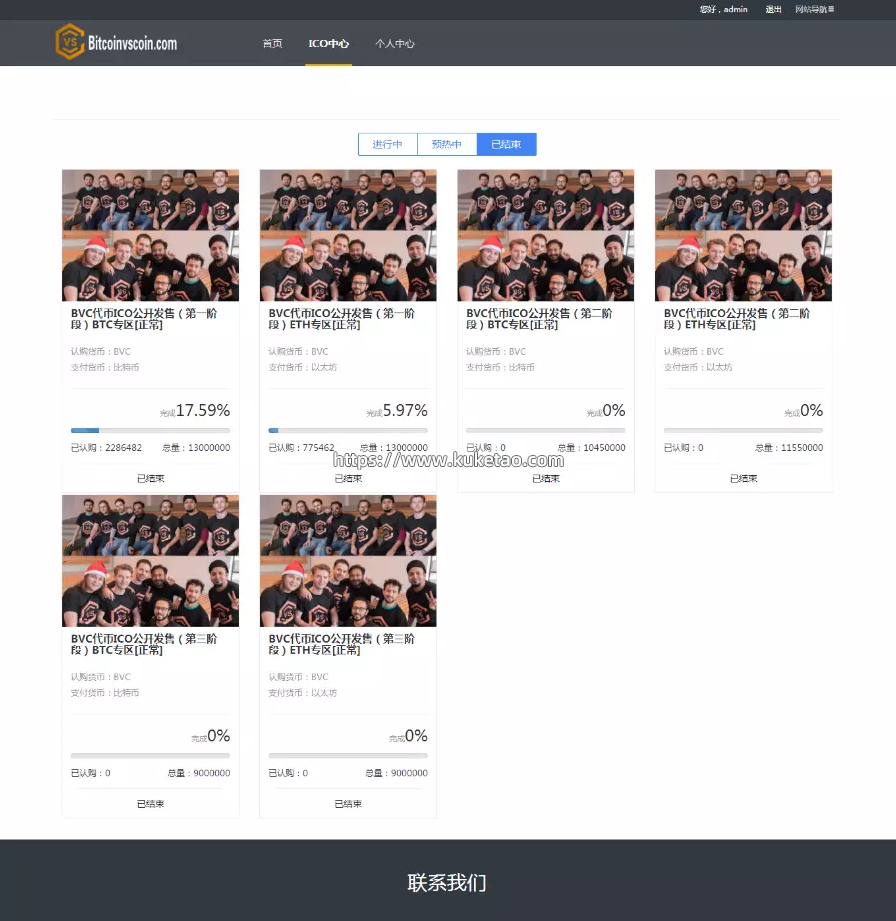Click 已结束 button on 第三阶段 ETH专区 card
Viewport: 896px width, 921px height.
pos(348,804)
